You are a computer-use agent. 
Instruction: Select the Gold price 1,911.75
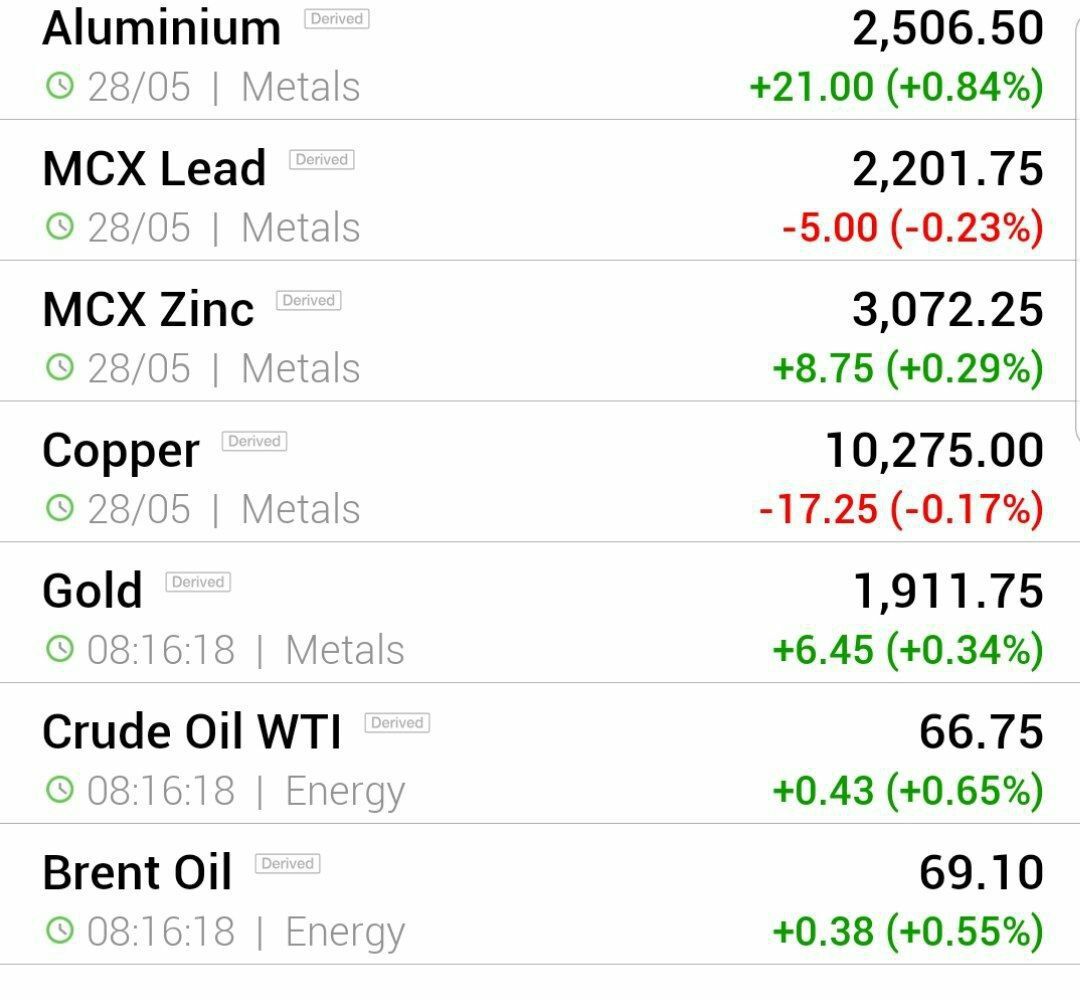coord(948,592)
